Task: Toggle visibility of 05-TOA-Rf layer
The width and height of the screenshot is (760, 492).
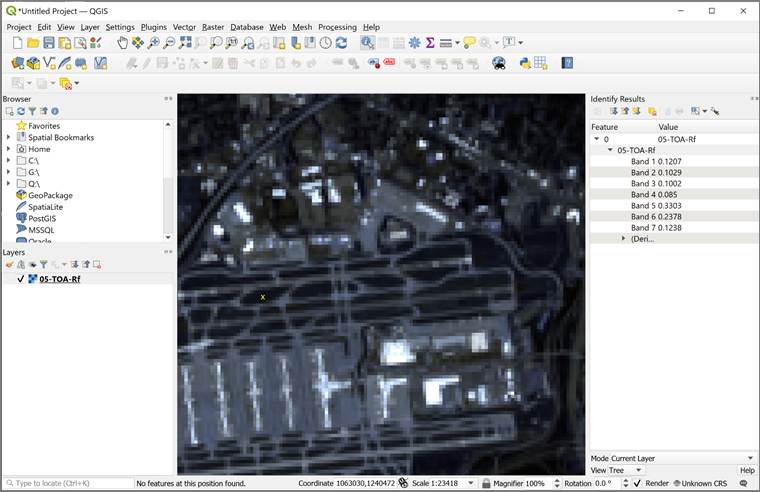Action: tap(20, 279)
